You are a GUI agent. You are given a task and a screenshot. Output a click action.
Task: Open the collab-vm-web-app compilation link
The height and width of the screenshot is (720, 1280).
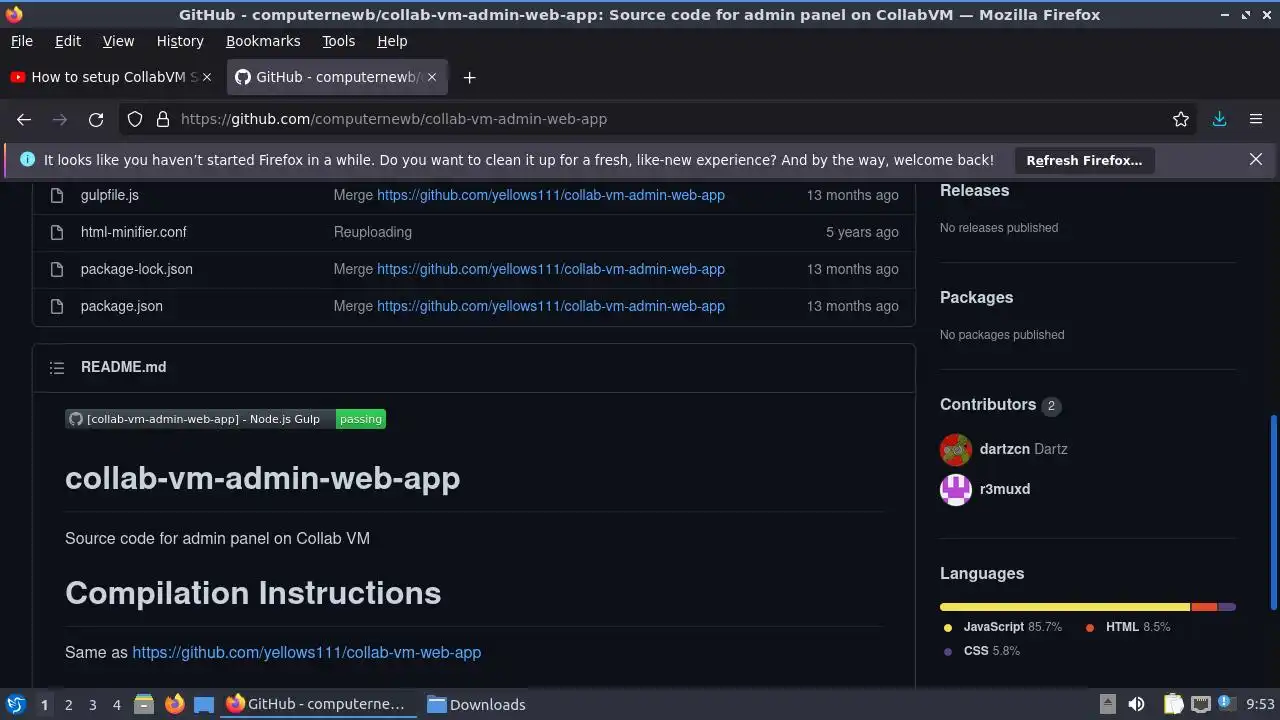tap(307, 652)
